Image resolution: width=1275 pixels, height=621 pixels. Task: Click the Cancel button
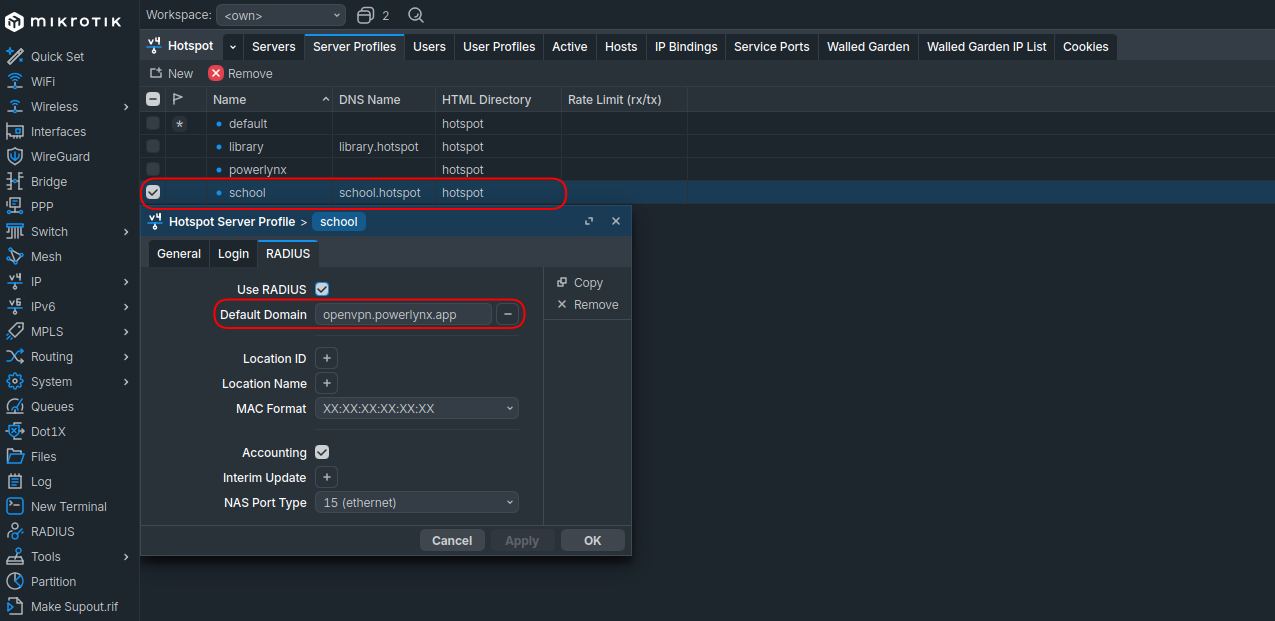pos(452,540)
